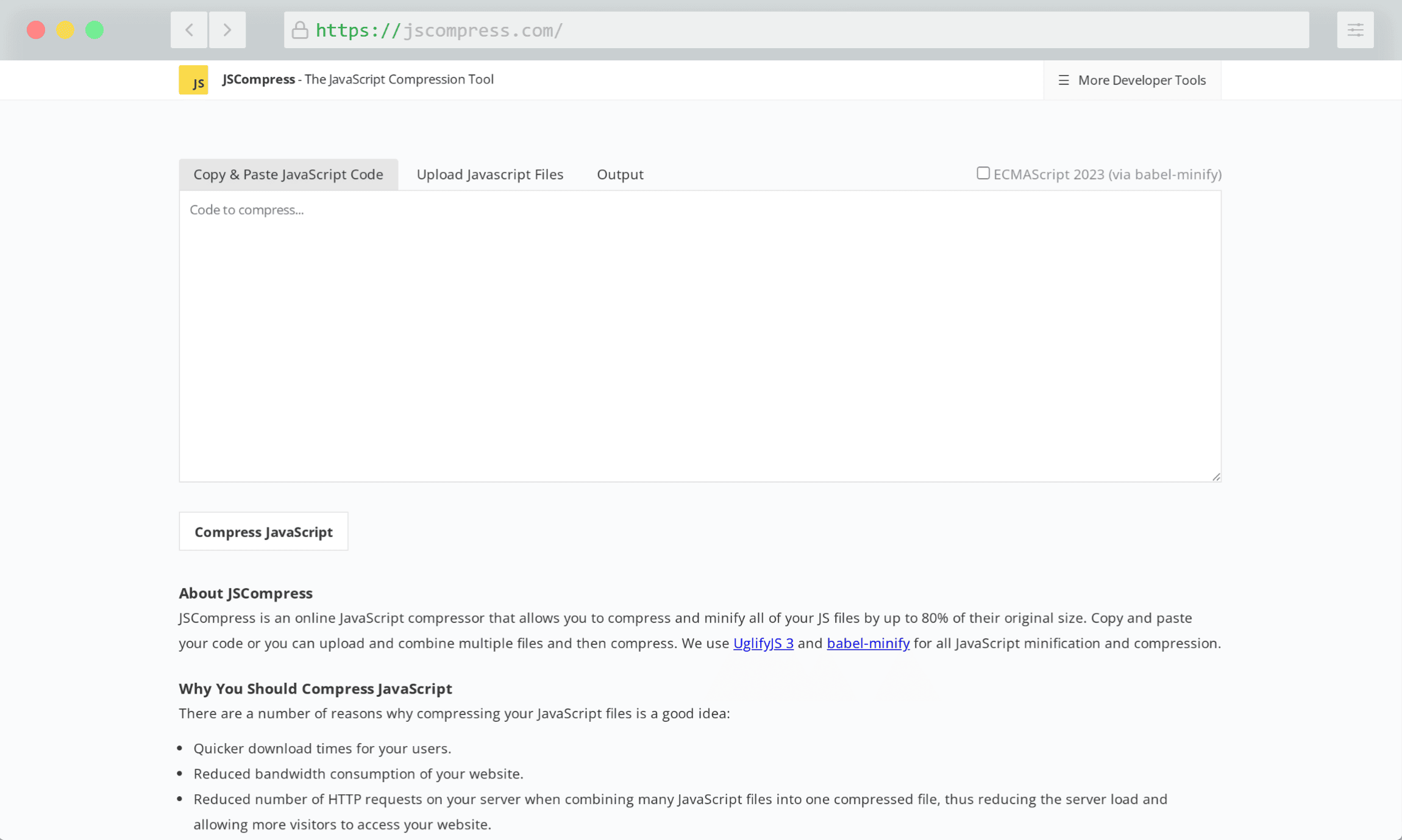Open the babel-minify link

867,643
